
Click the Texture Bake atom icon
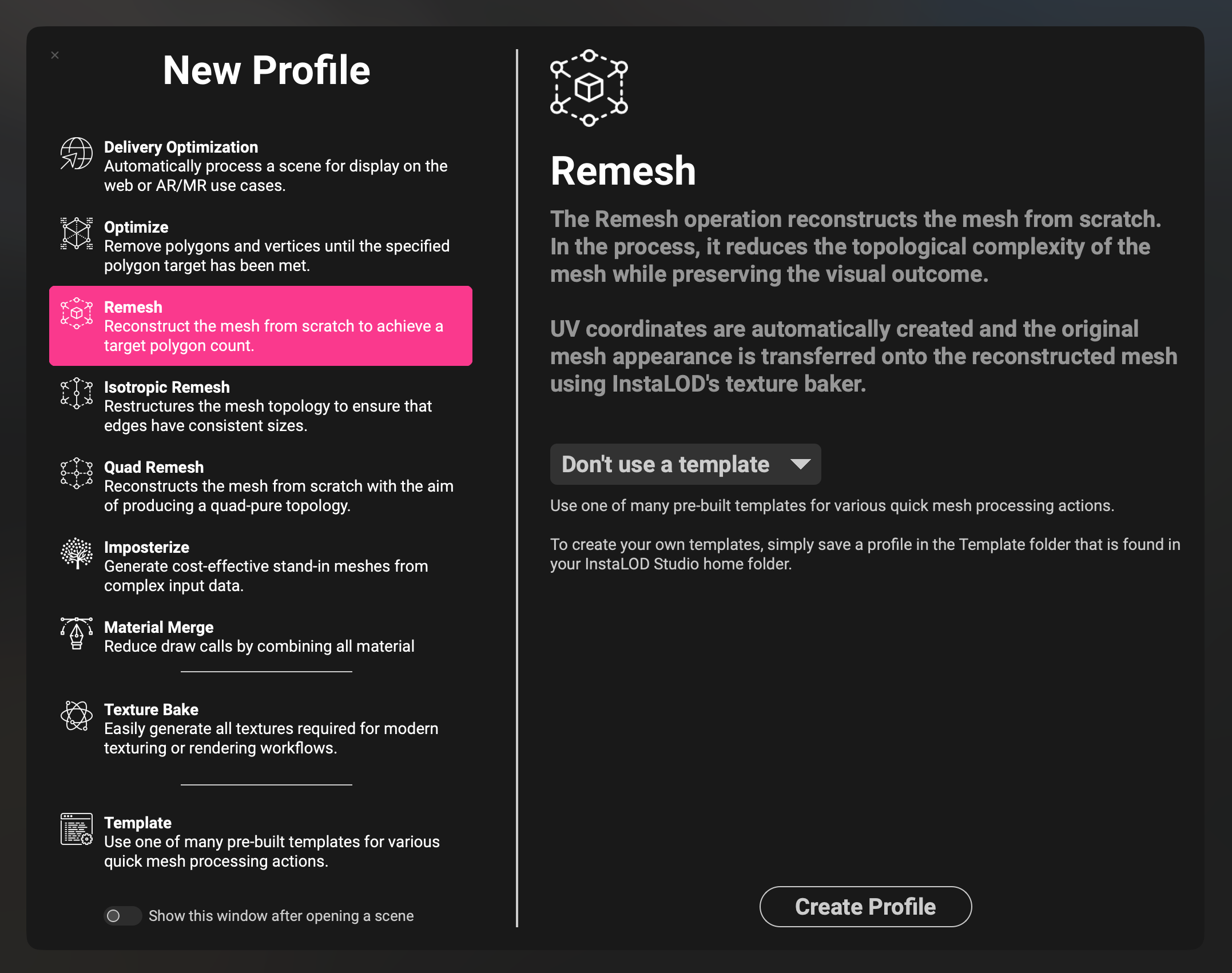click(75, 716)
